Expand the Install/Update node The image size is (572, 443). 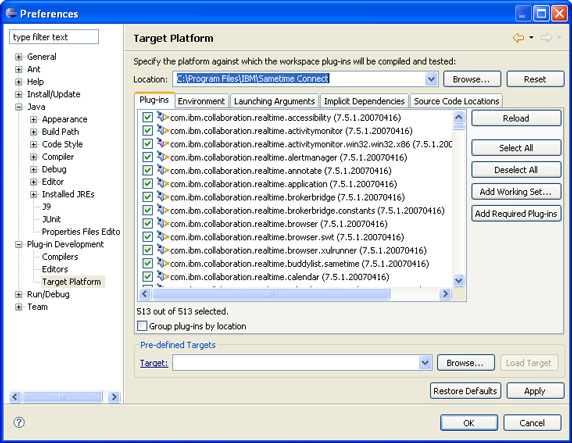coord(19,95)
